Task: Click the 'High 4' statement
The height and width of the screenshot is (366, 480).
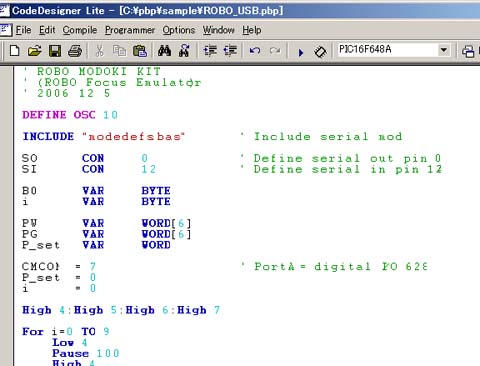Action: pyautogui.click(x=44, y=310)
